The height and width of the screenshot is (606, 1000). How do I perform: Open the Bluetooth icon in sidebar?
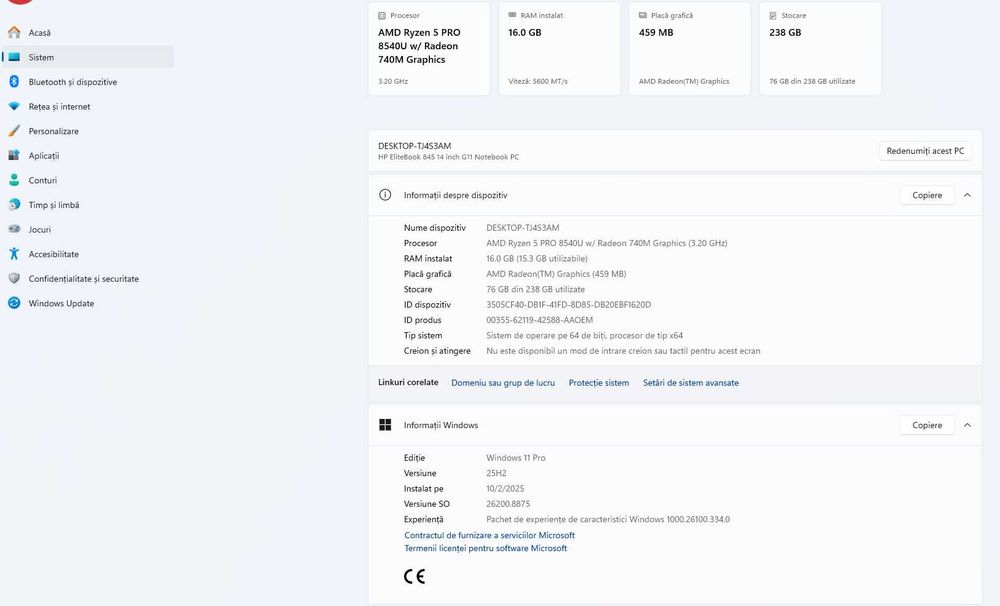pyautogui.click(x=14, y=82)
